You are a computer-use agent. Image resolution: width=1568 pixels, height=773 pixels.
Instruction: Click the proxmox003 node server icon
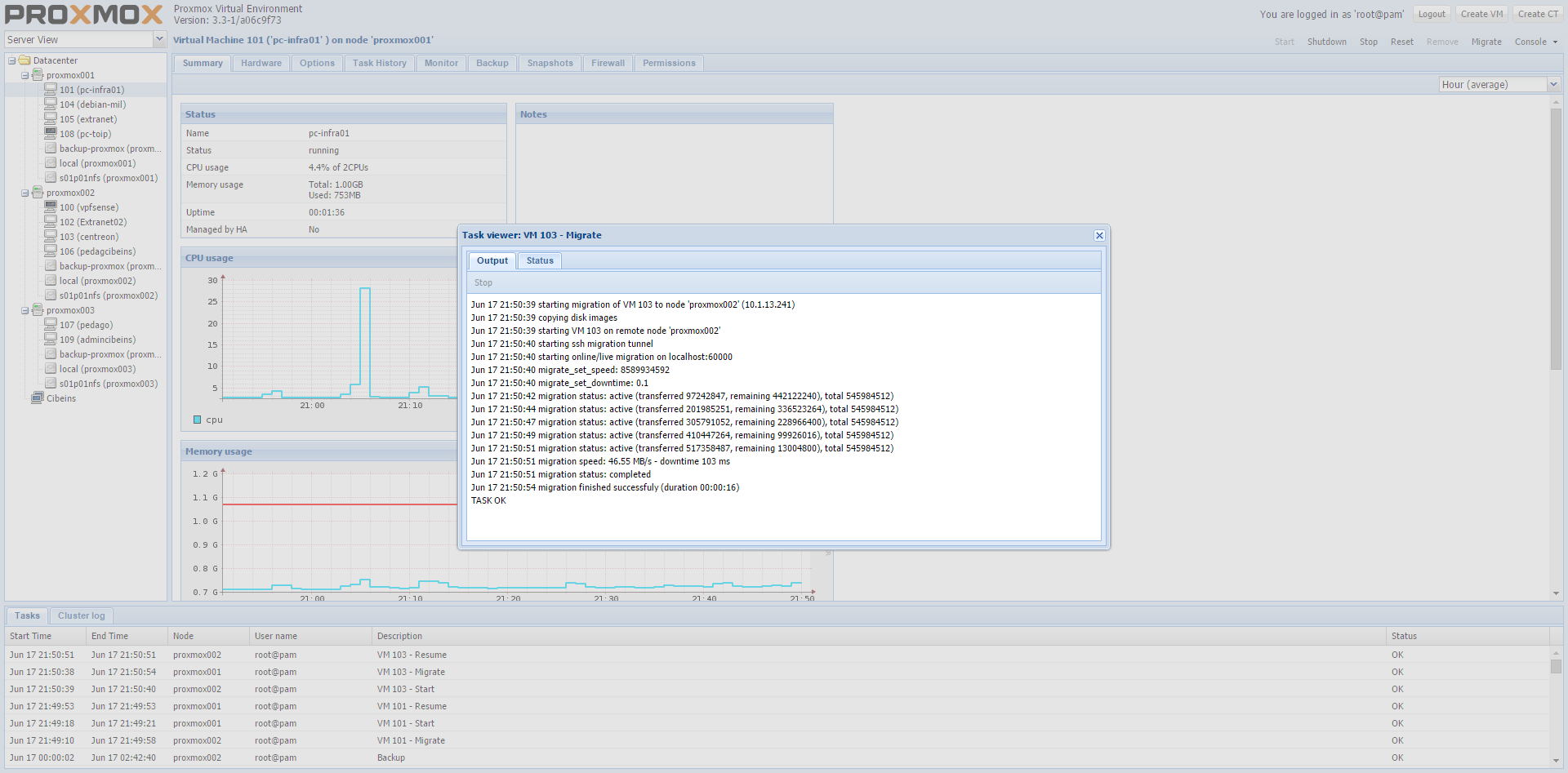tap(38, 310)
